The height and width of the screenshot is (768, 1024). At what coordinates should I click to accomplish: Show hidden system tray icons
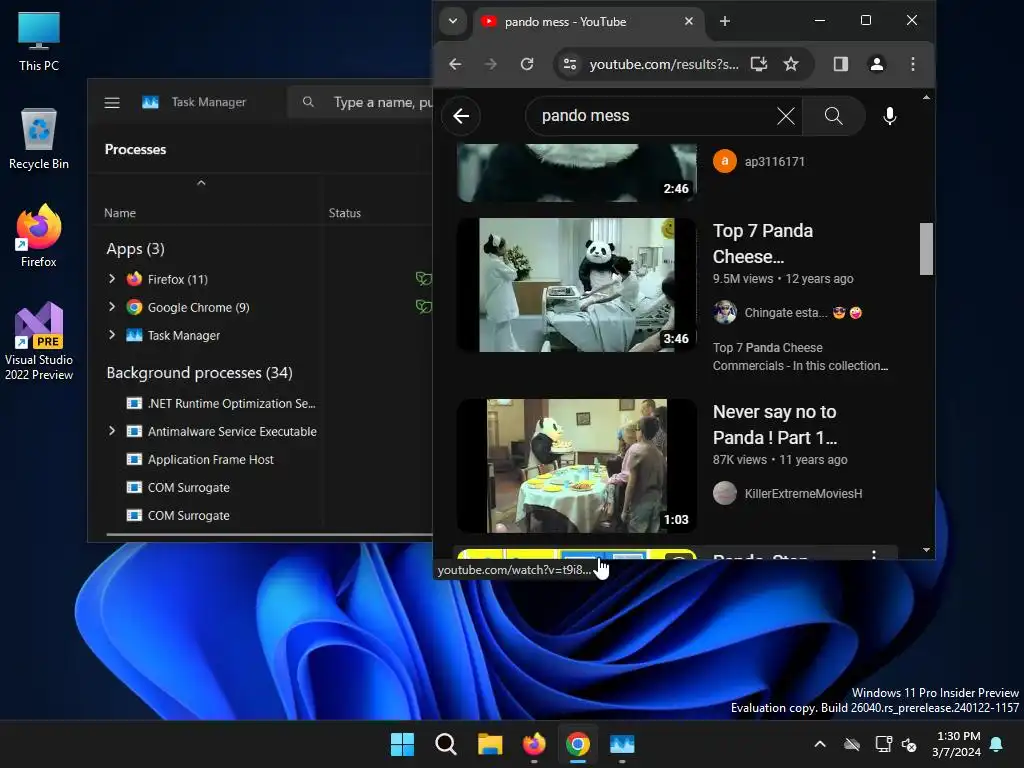[x=820, y=744]
